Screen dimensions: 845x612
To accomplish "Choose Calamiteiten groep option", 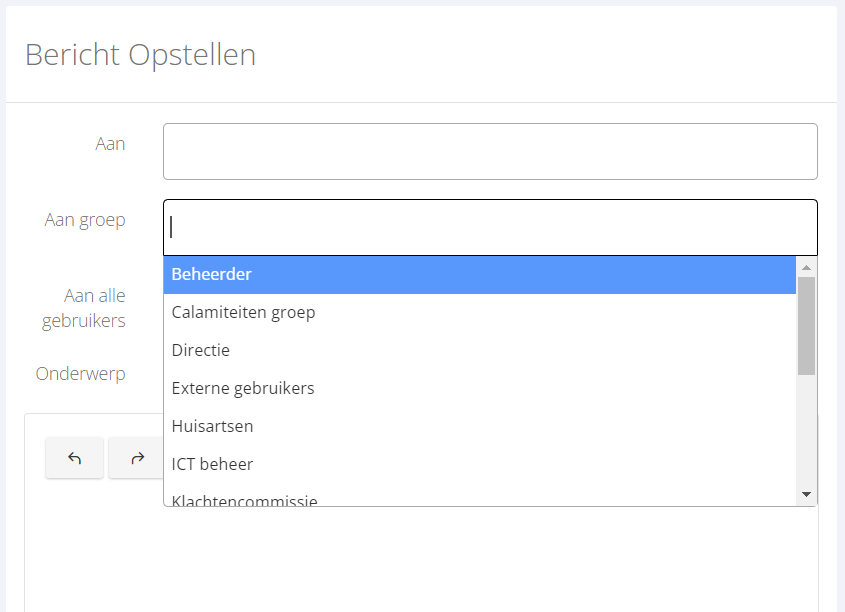I will (x=480, y=312).
